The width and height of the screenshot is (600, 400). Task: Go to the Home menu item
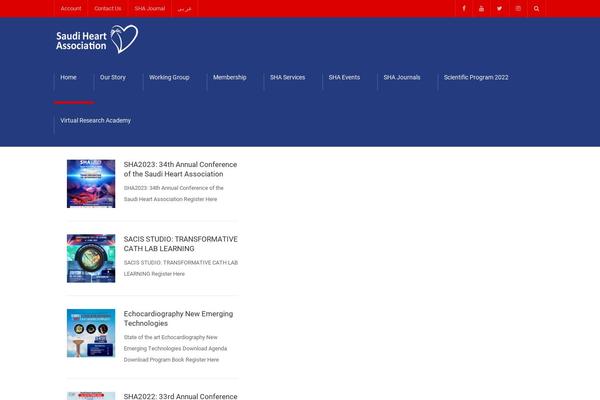point(68,77)
